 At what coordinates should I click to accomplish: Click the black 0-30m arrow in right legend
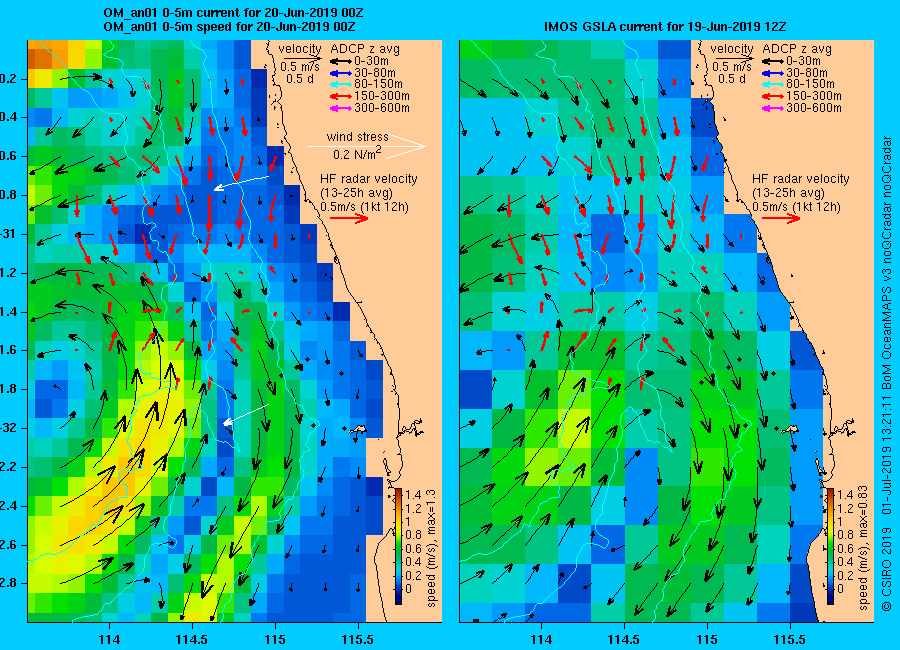773,61
